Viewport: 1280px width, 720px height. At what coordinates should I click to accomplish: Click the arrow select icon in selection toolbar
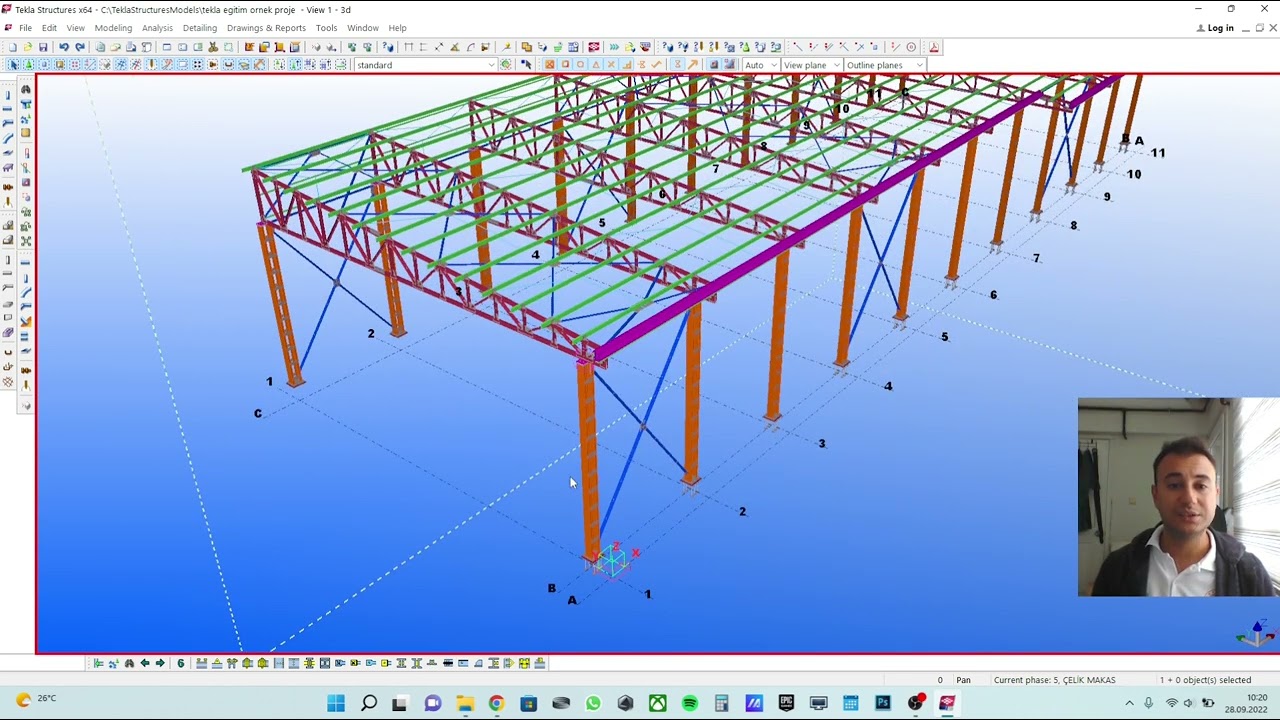click(x=13, y=65)
